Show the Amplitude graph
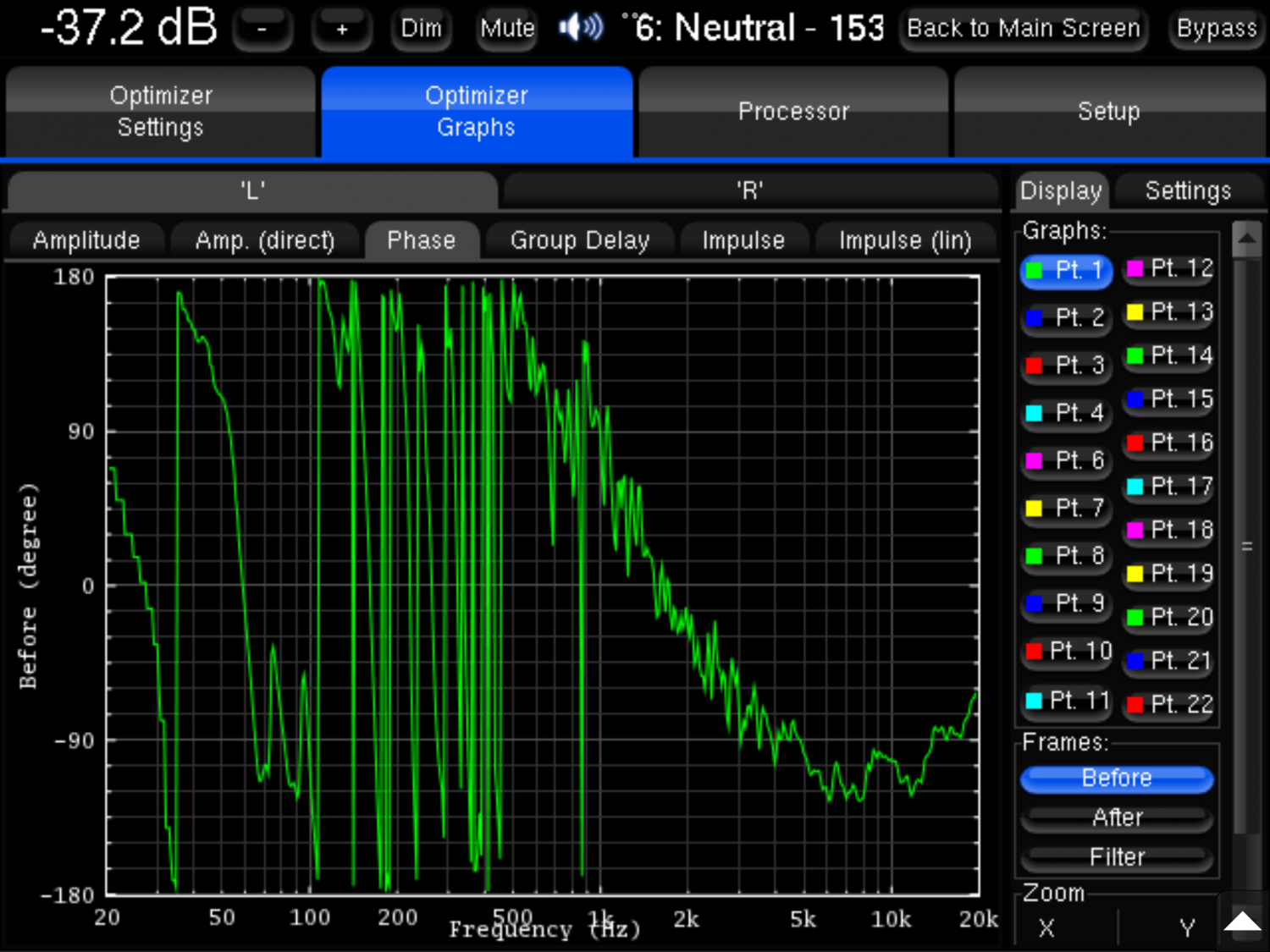Screen dimensions: 1270x952 [x=86, y=240]
